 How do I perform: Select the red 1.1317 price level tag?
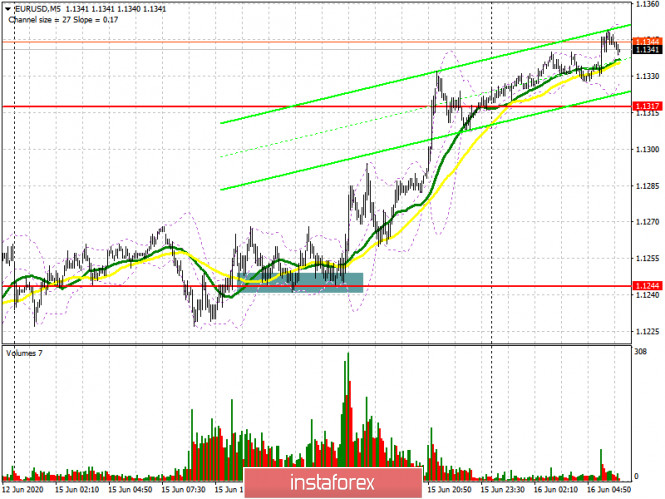[646, 106]
